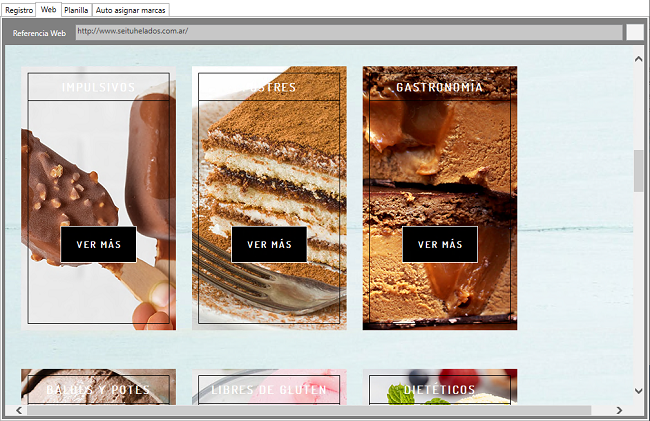The image size is (650, 421).
Task: Open the DIETÉTICOS category
Action: pos(439,390)
